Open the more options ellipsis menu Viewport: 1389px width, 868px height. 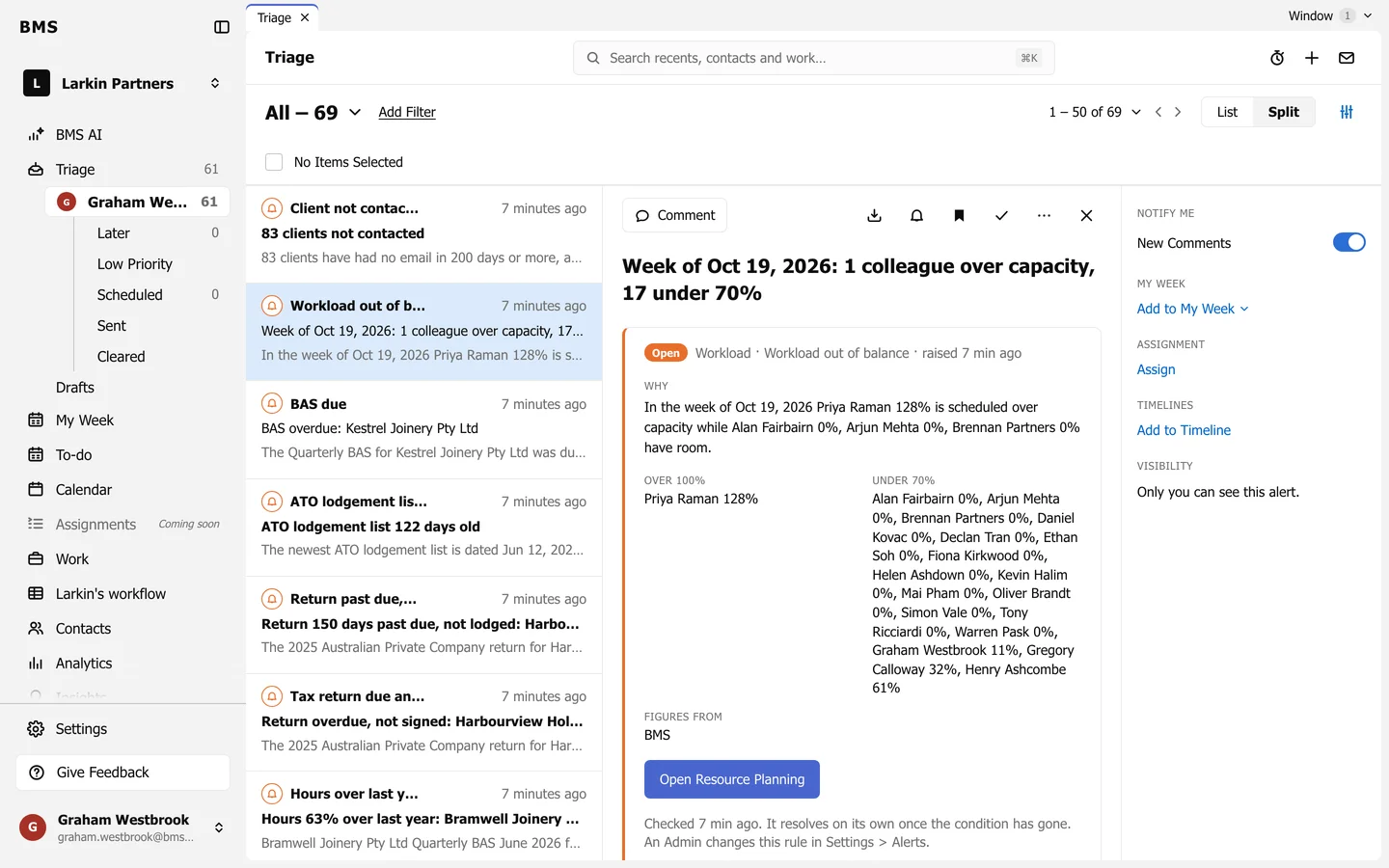[x=1044, y=215]
